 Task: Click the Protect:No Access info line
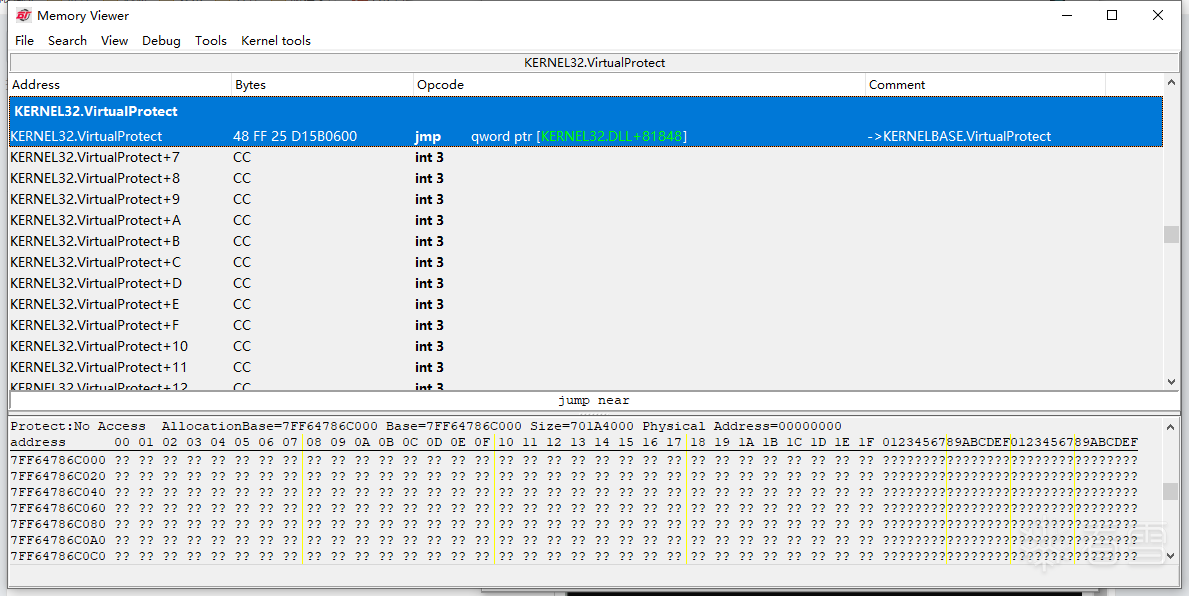click(426, 426)
